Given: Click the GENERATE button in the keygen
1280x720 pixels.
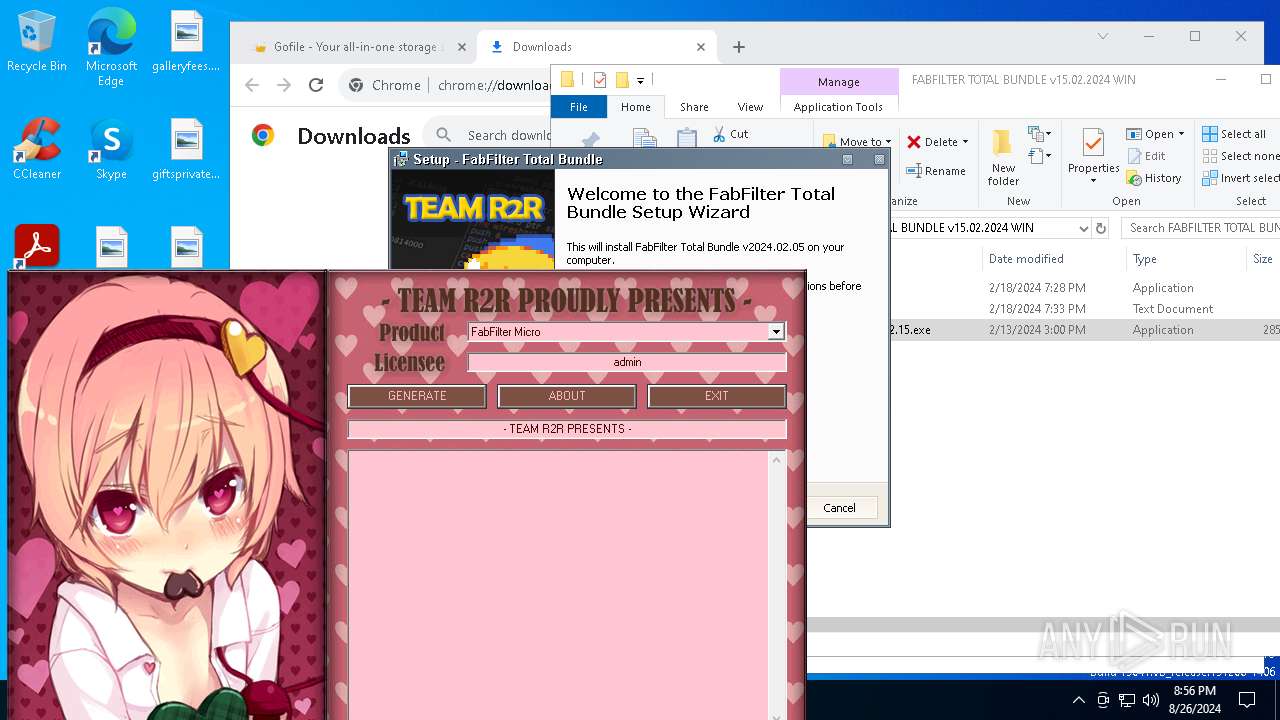Looking at the screenshot, I should click(x=417, y=396).
